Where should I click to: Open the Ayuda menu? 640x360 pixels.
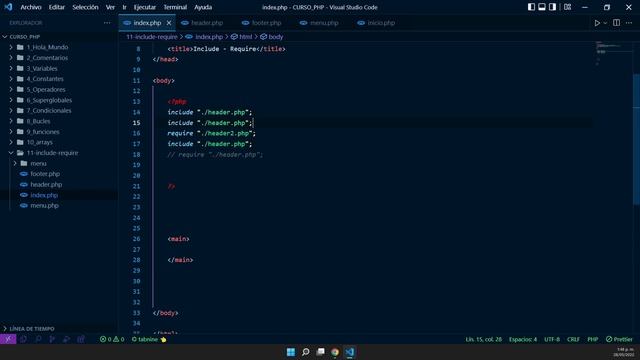(x=203, y=7)
